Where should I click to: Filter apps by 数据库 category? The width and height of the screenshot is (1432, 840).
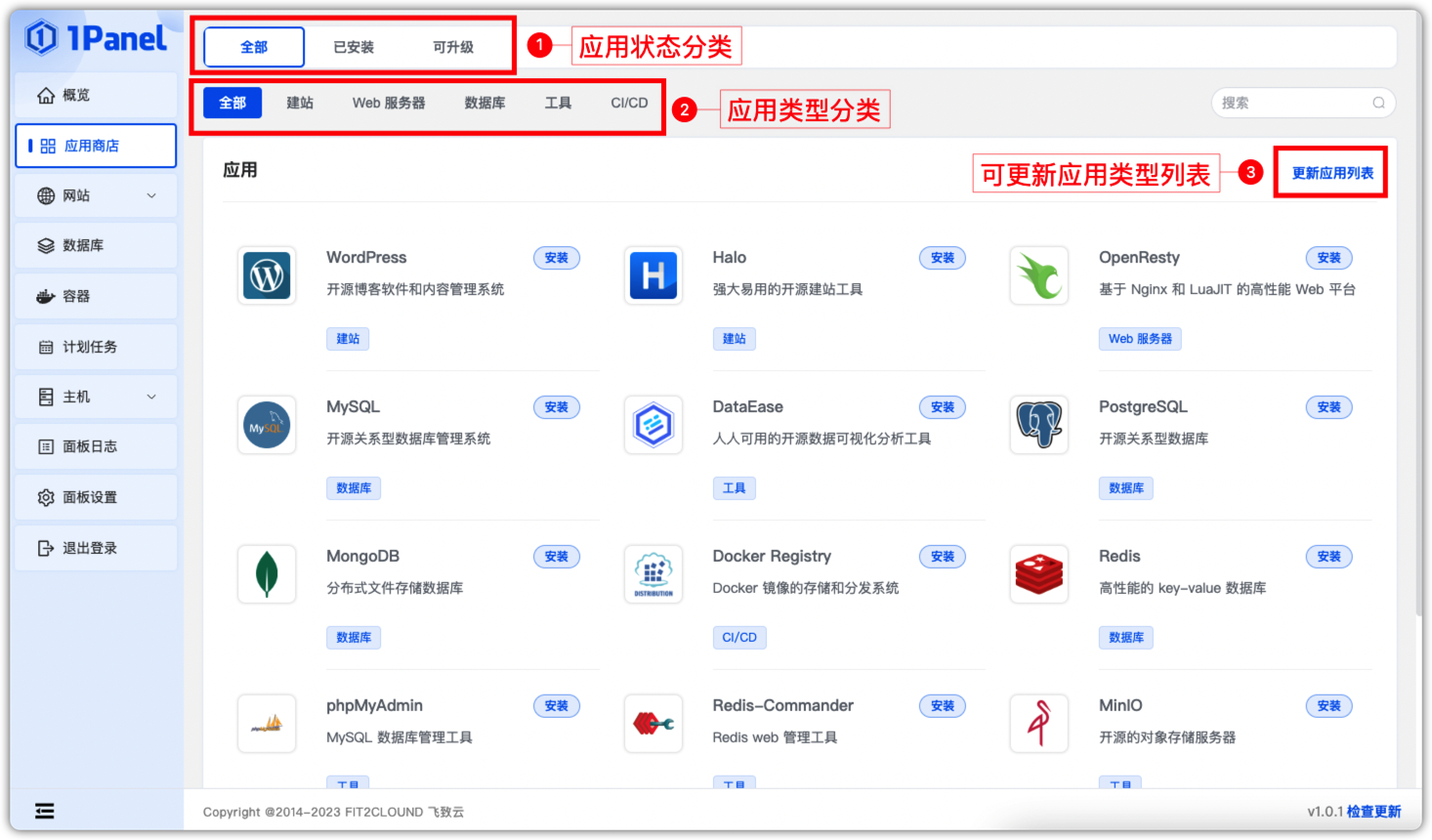484,103
